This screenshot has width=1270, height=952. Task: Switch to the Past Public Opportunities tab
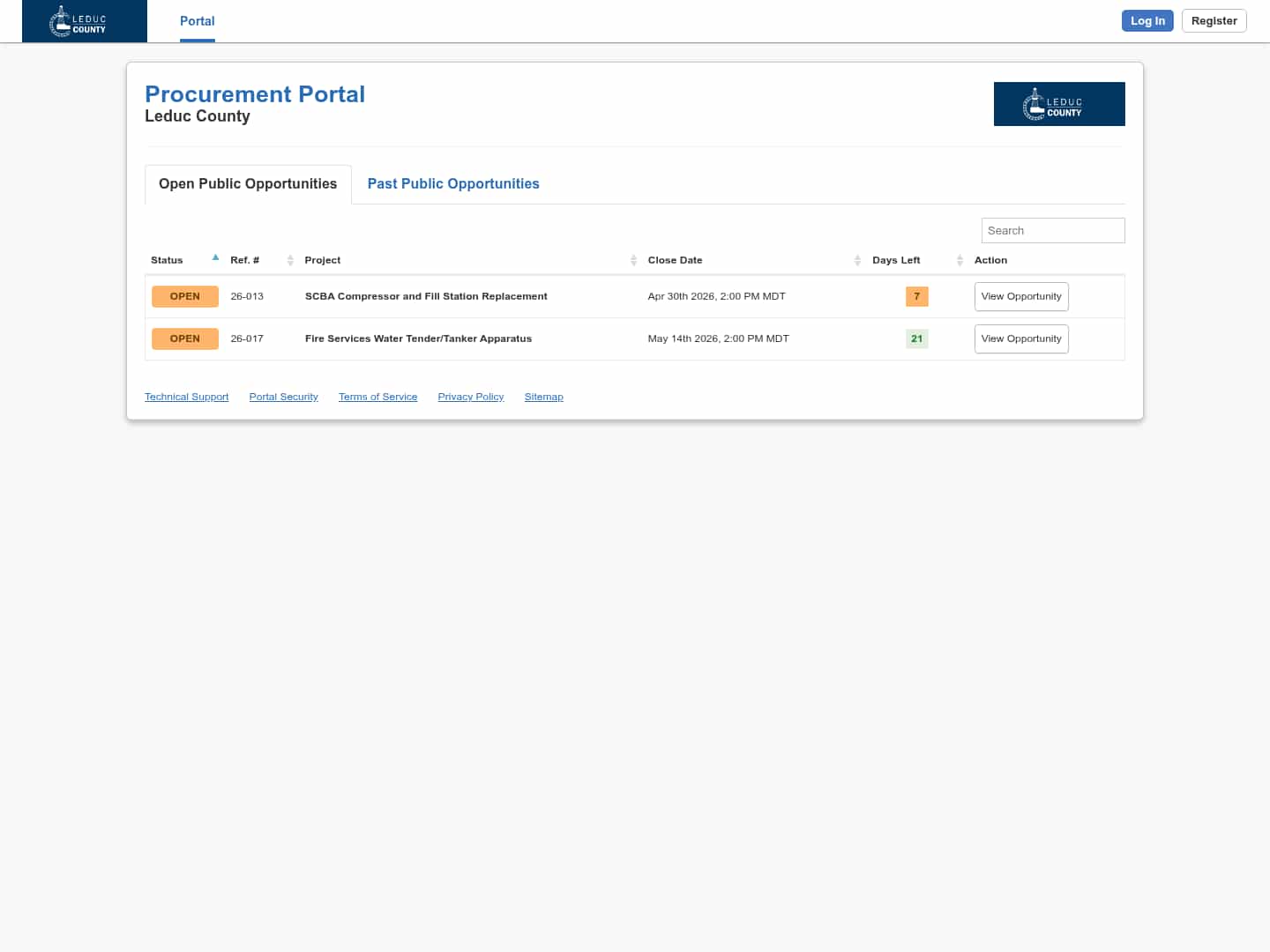453,183
